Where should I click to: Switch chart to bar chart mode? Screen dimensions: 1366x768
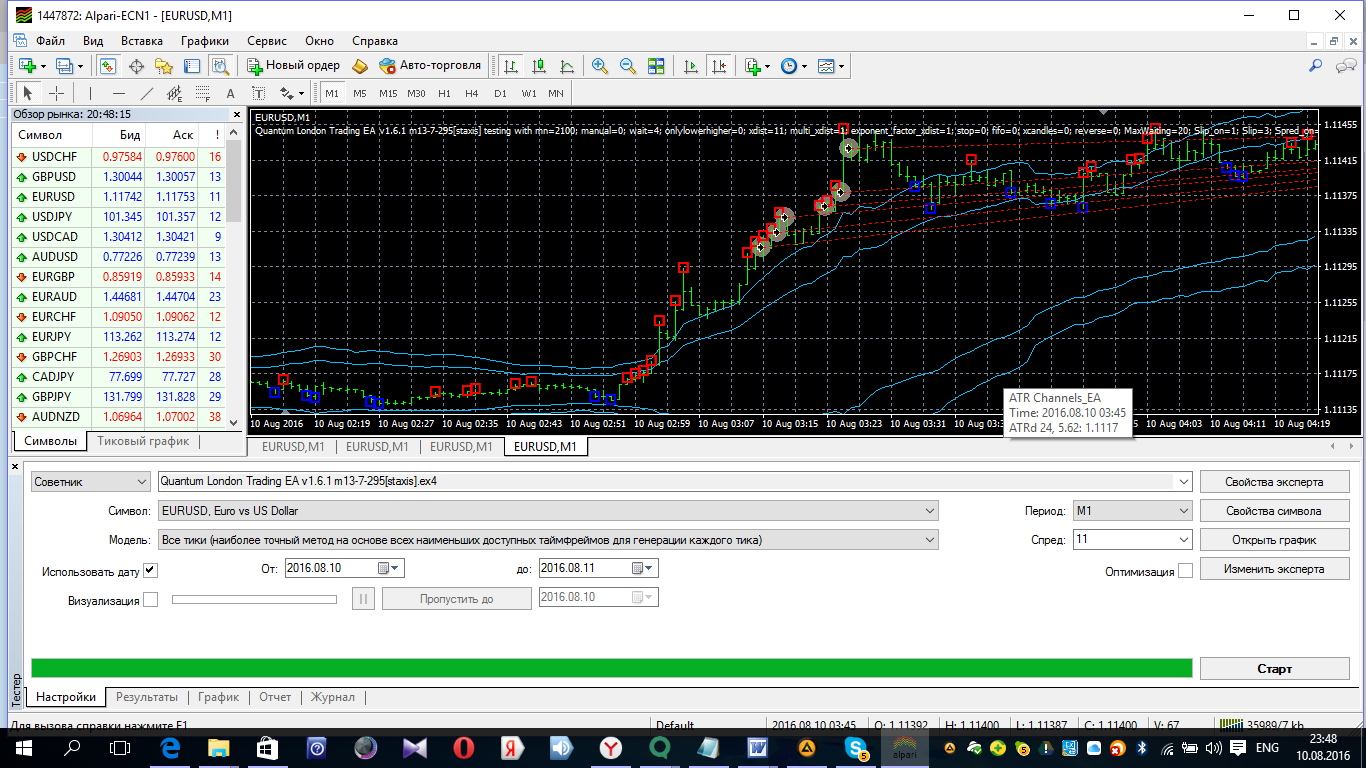[511, 65]
